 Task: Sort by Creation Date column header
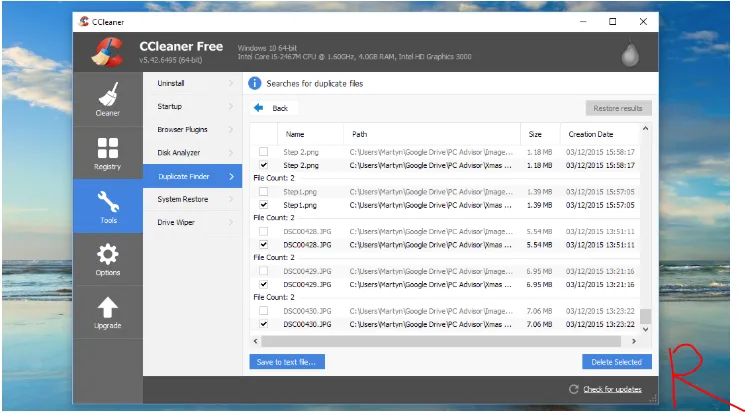[x=600, y=134]
